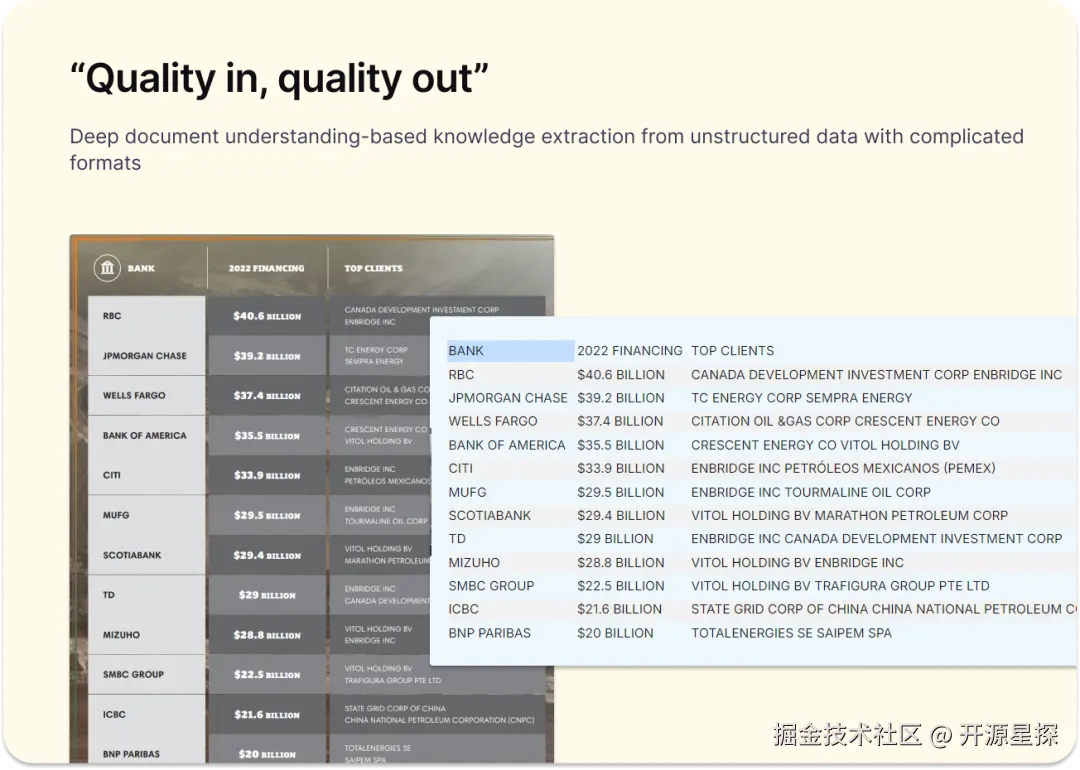1080x770 pixels.
Task: Click CITATION OIL &GAS CORP clients cell
Action: coord(845,422)
